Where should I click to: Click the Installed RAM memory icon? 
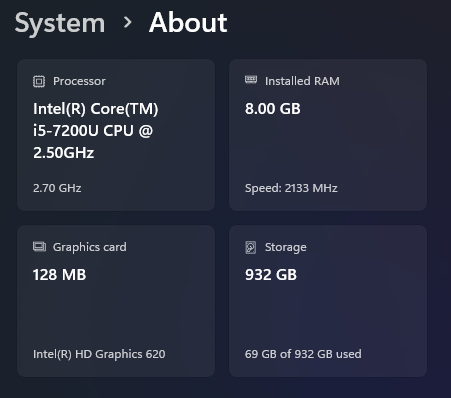pyautogui.click(x=251, y=79)
